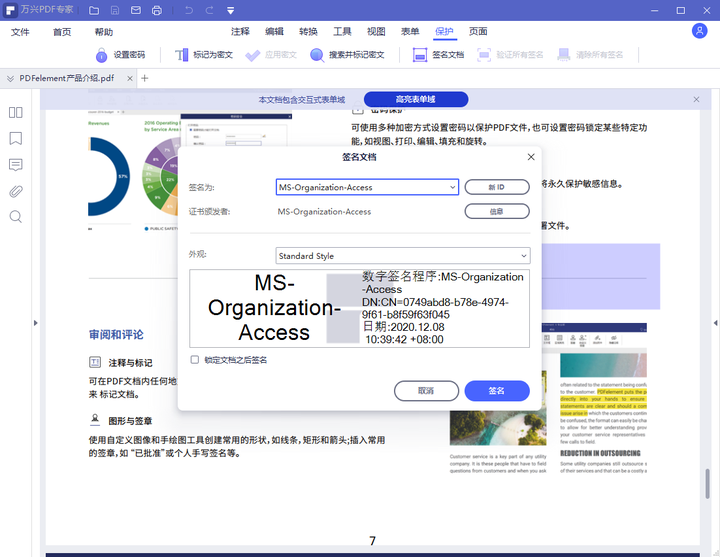Click 取消 button in dialog
The width and height of the screenshot is (720, 557).
(x=426, y=391)
